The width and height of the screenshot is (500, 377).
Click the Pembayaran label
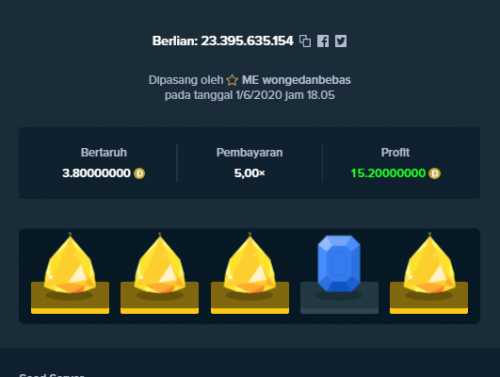pos(249,153)
